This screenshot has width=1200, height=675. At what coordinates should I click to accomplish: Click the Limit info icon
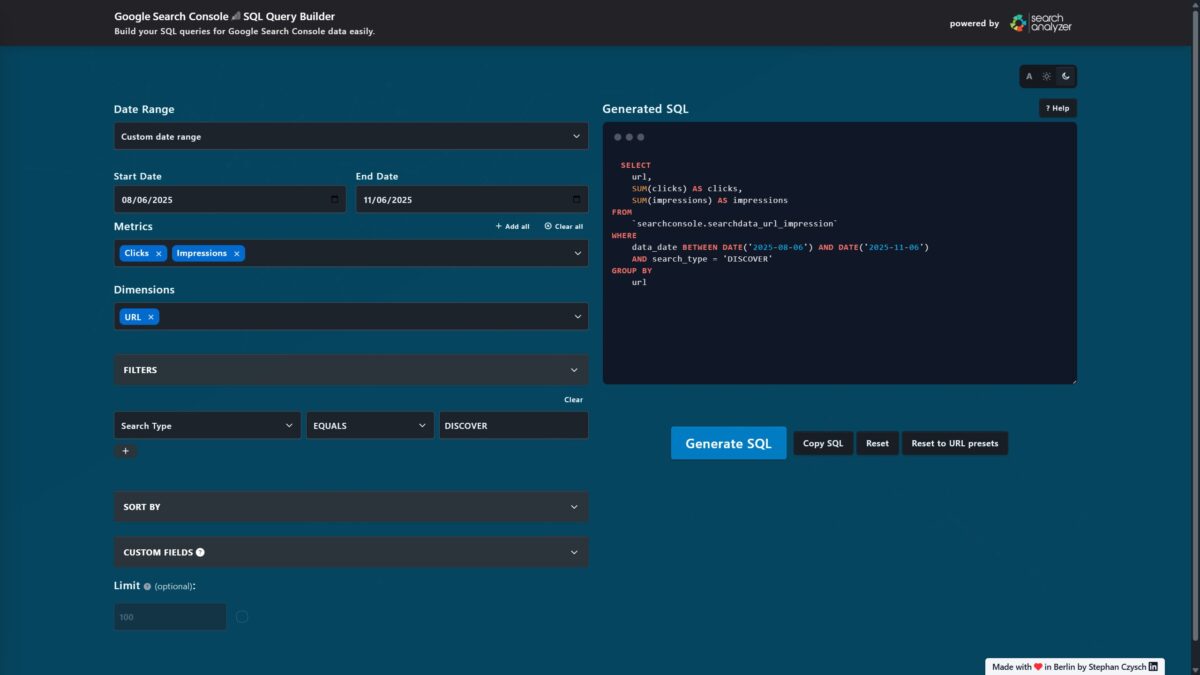click(147, 587)
